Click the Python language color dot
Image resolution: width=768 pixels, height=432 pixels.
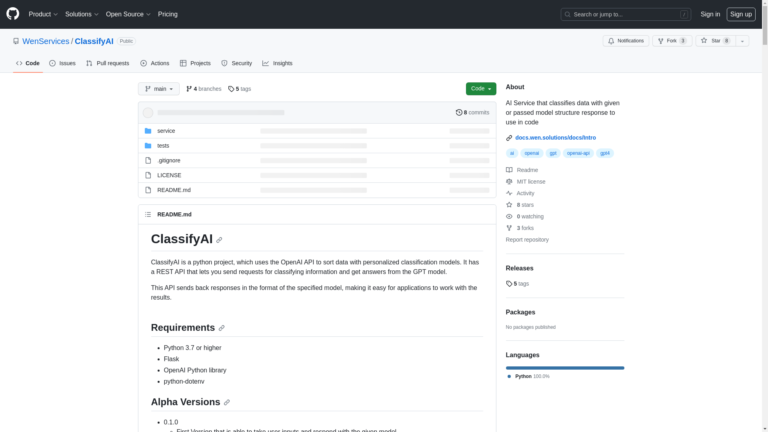(x=509, y=376)
